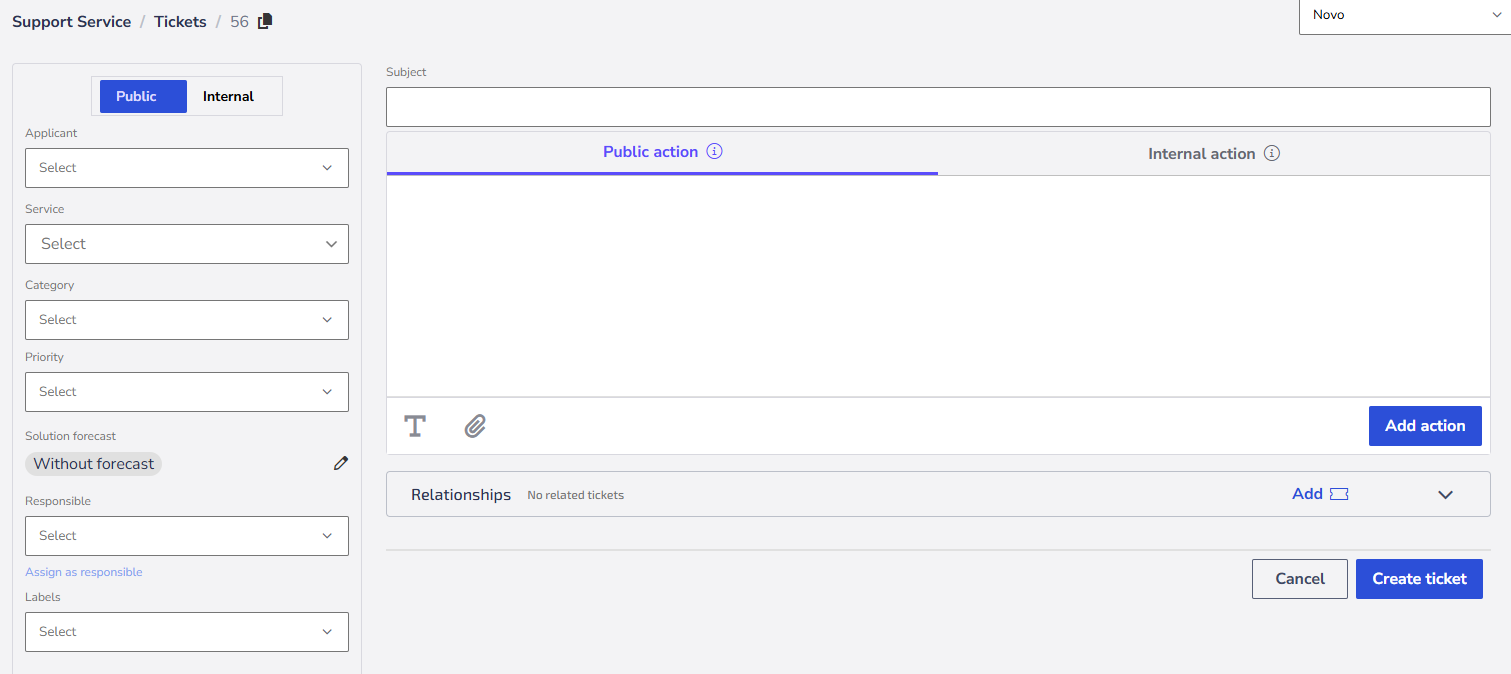Switch to the Internal action tab
This screenshot has height=674, width=1511.
click(1214, 153)
